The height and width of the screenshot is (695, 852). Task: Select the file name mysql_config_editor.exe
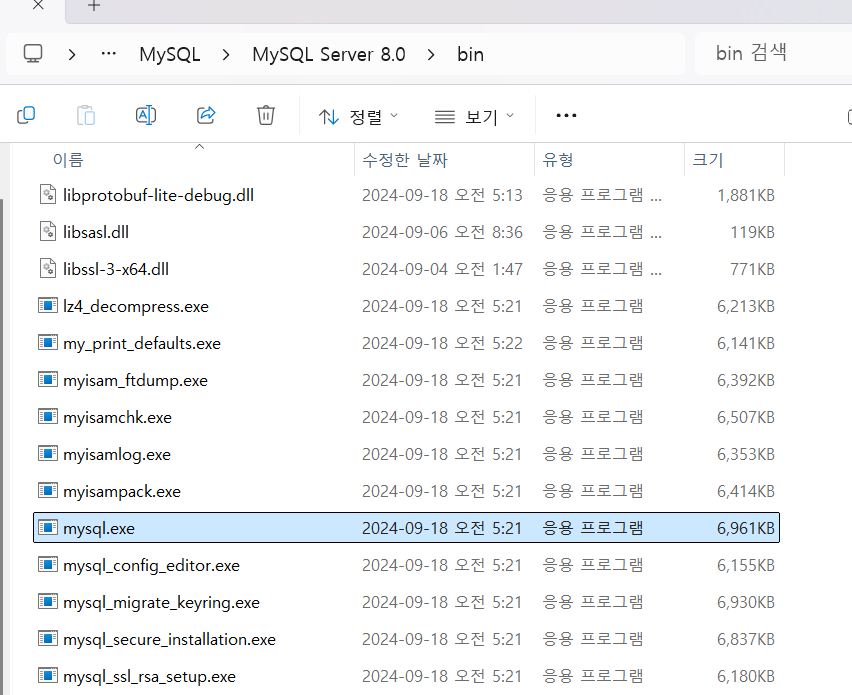151,566
